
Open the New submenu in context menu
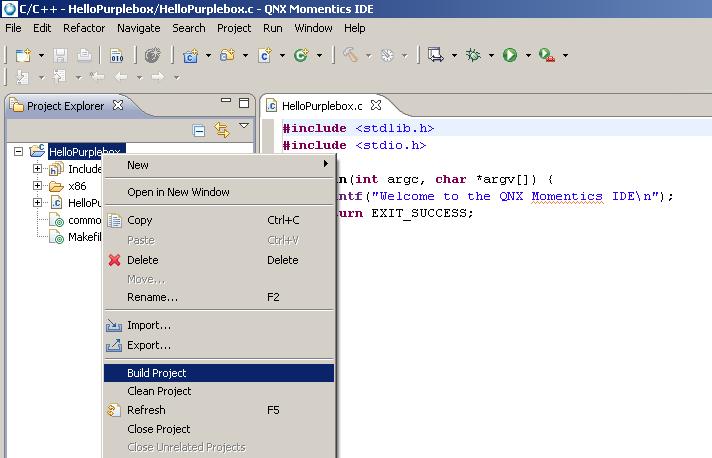click(x=219, y=165)
